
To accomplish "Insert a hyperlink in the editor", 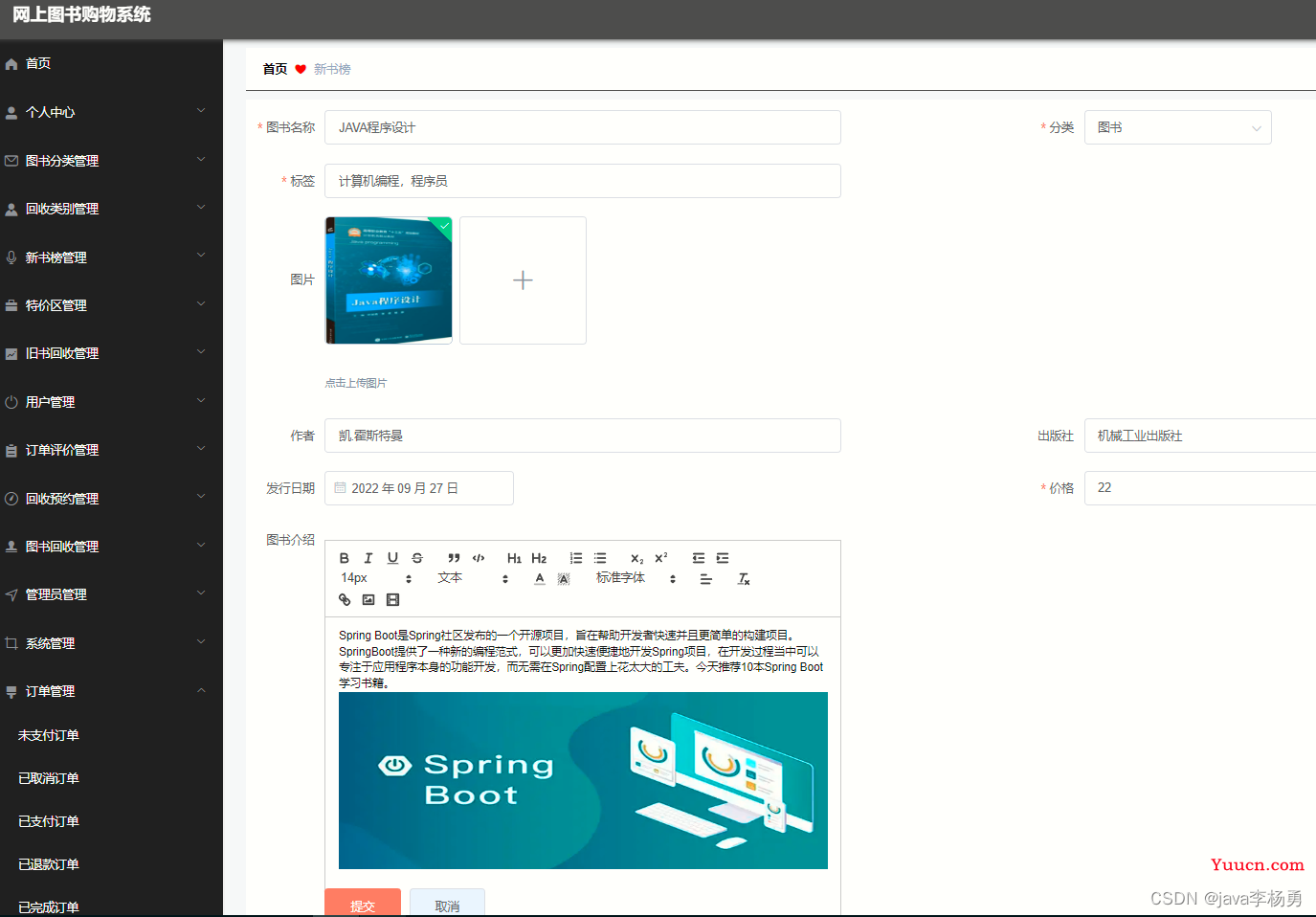I will pos(345,600).
